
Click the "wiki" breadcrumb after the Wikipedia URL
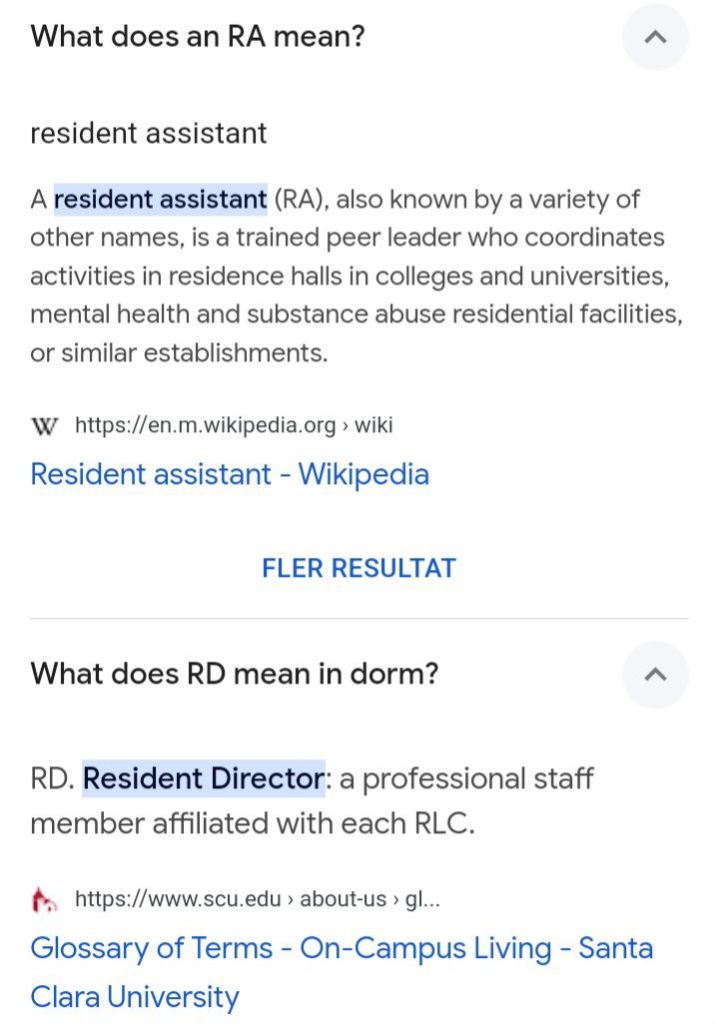pyautogui.click(x=374, y=426)
